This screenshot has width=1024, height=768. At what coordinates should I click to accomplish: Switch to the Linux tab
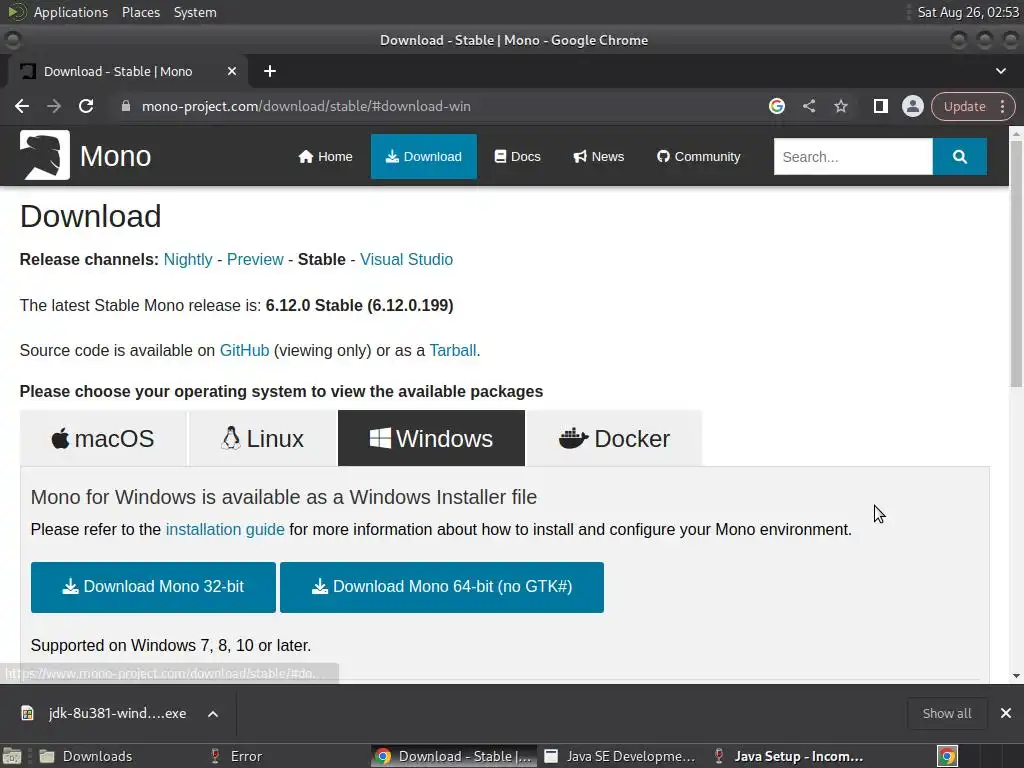(x=263, y=438)
